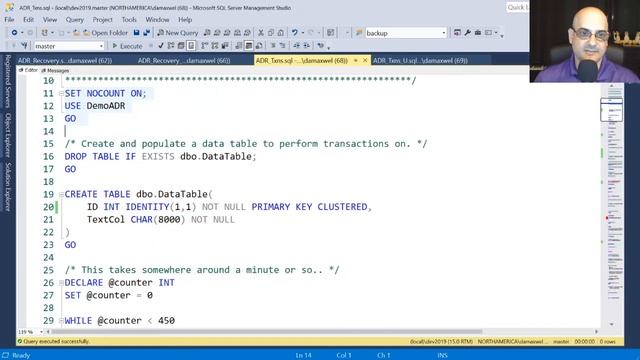Open the Solution Explorer side tab

8,187
